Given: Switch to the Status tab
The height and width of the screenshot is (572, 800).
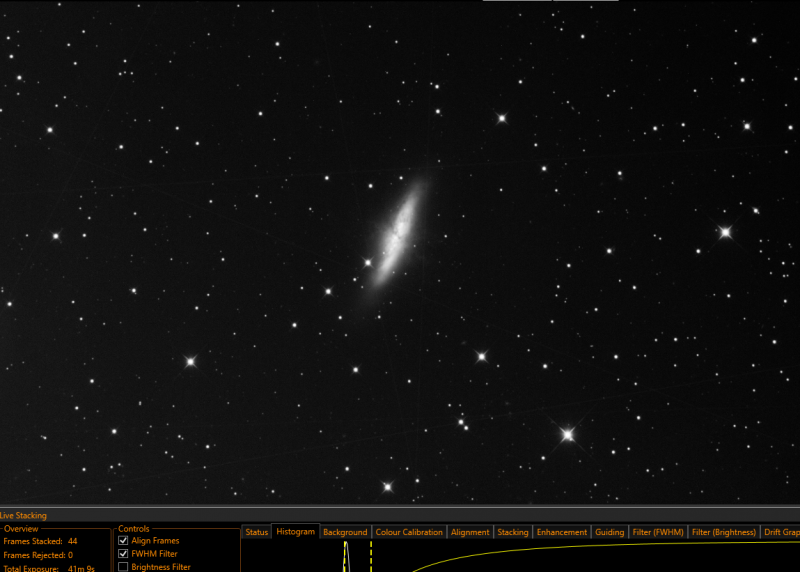Looking at the screenshot, I should pos(257,532).
